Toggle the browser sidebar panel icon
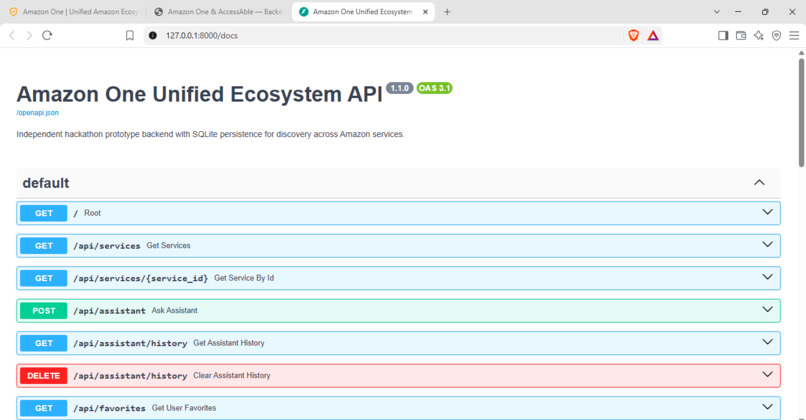 pyautogui.click(x=723, y=35)
